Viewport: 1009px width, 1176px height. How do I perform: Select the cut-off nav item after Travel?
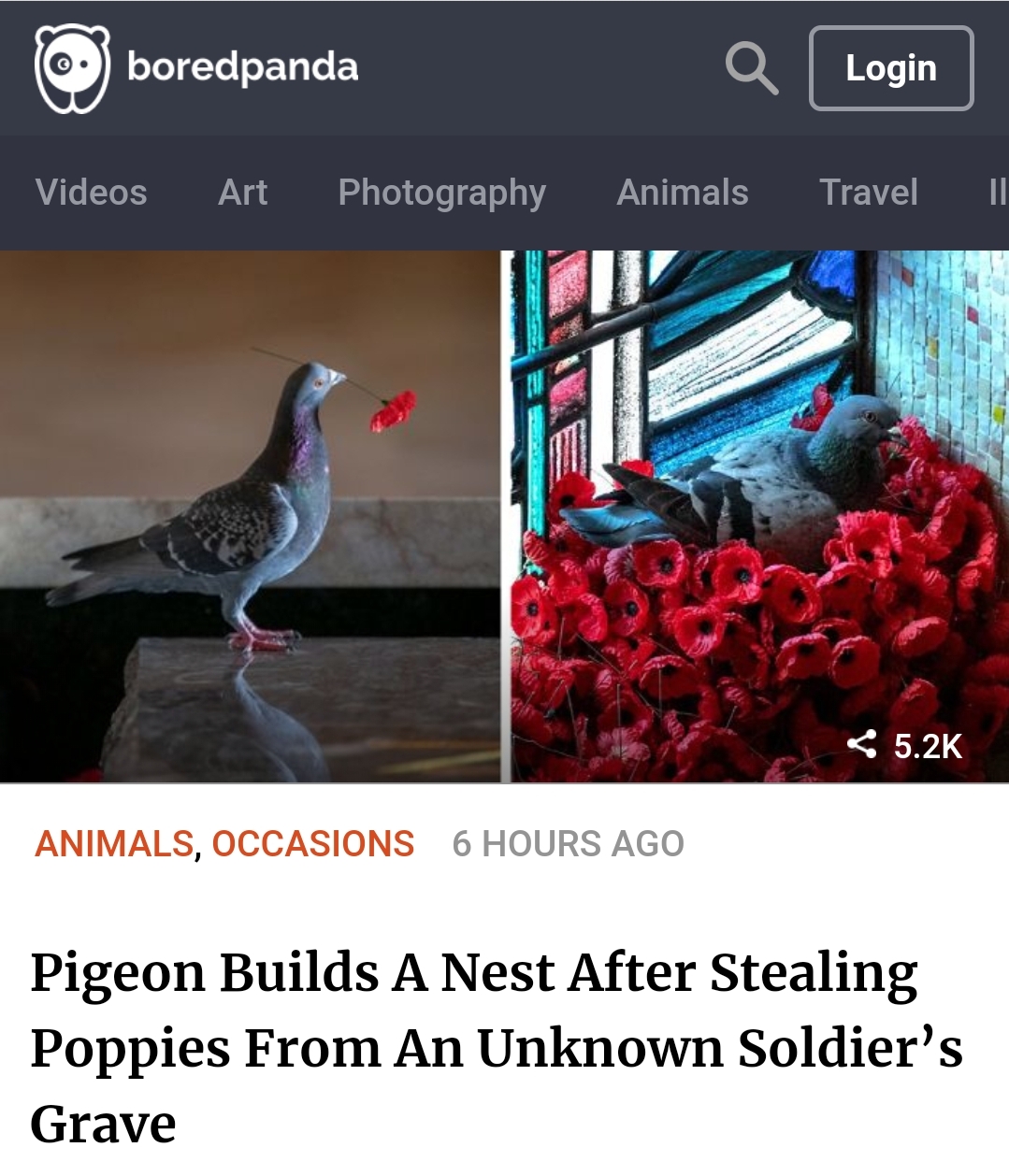coord(998,193)
